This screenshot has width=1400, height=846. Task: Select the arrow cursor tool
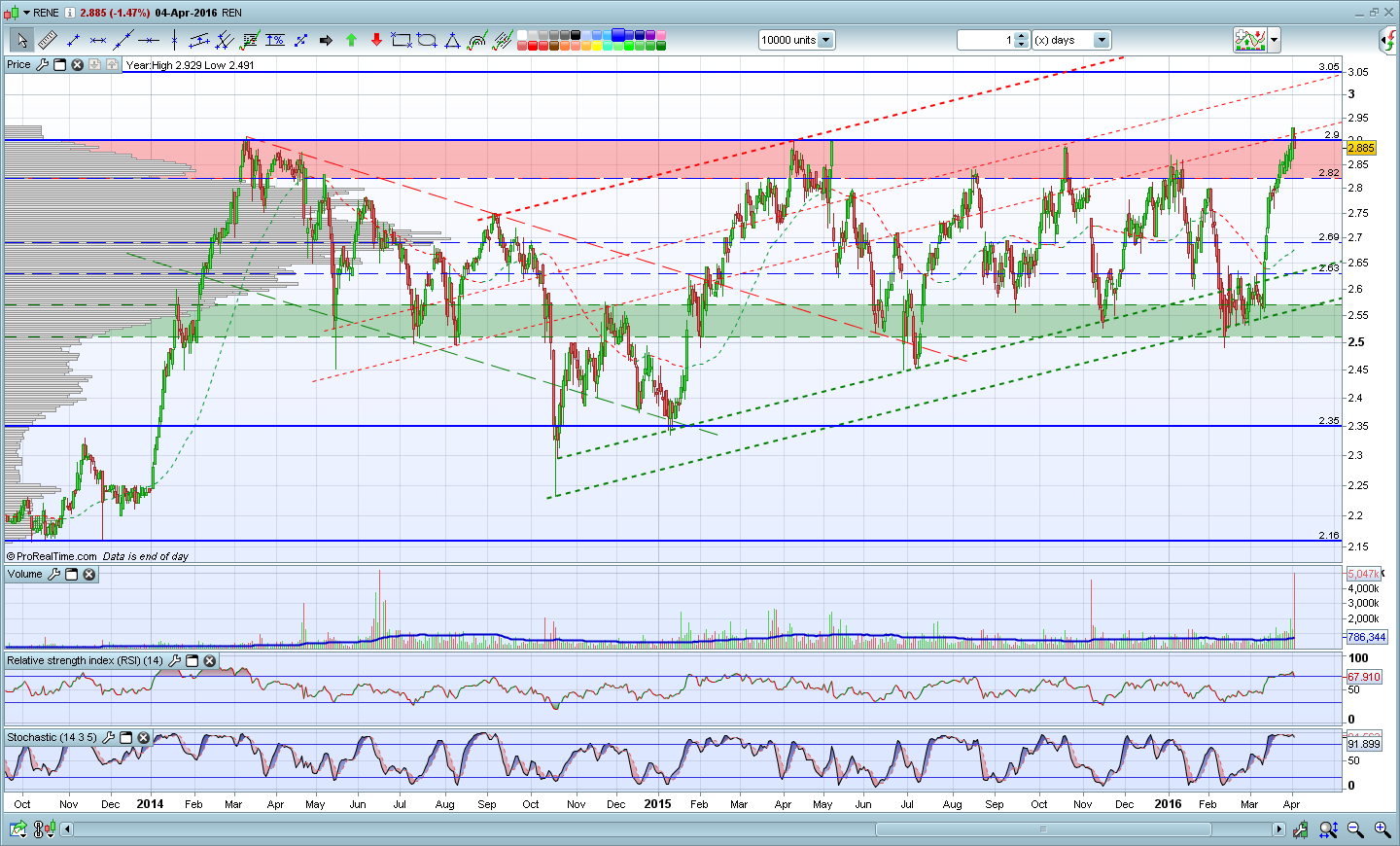(x=21, y=40)
